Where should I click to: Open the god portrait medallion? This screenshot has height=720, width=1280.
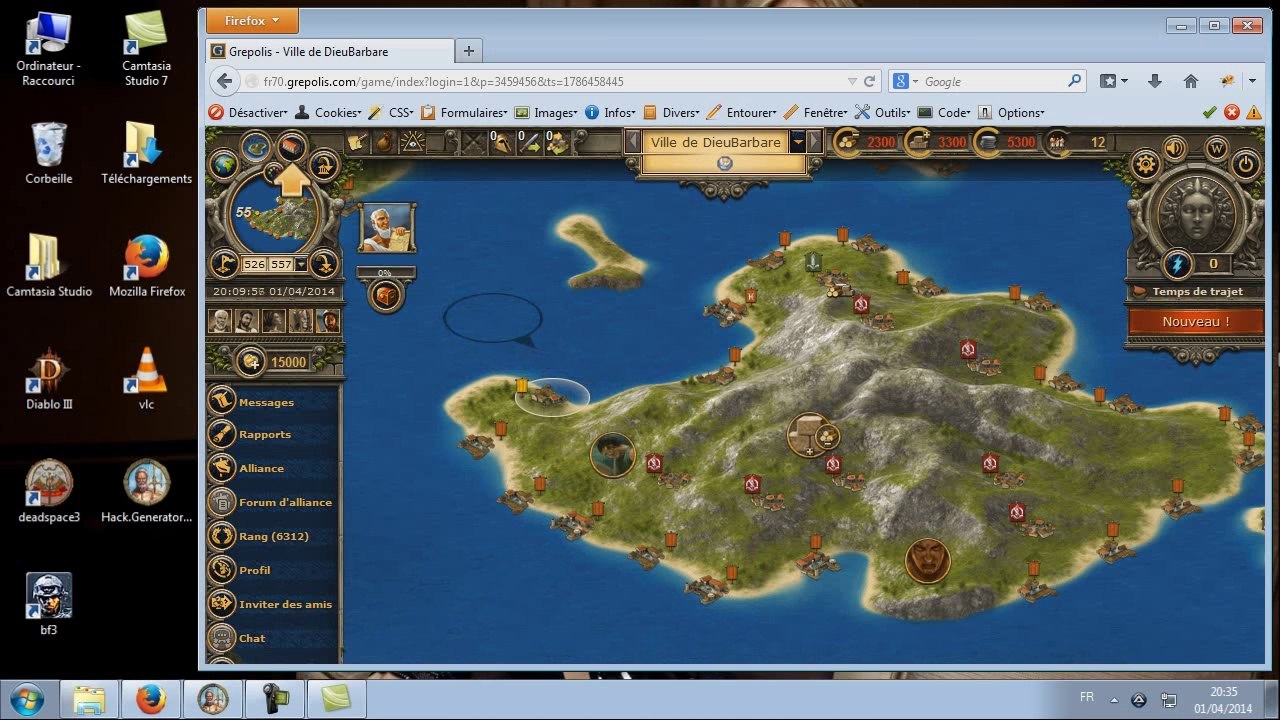pos(1195,212)
